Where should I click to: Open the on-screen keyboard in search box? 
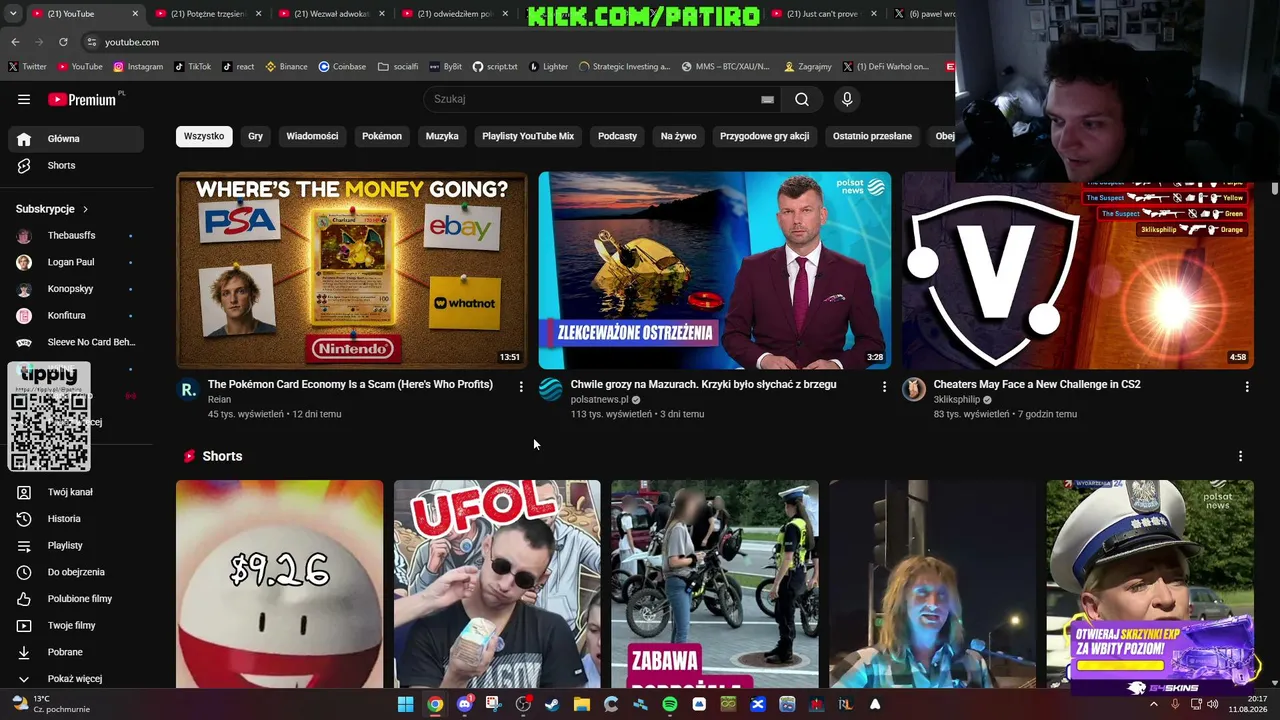tap(767, 99)
